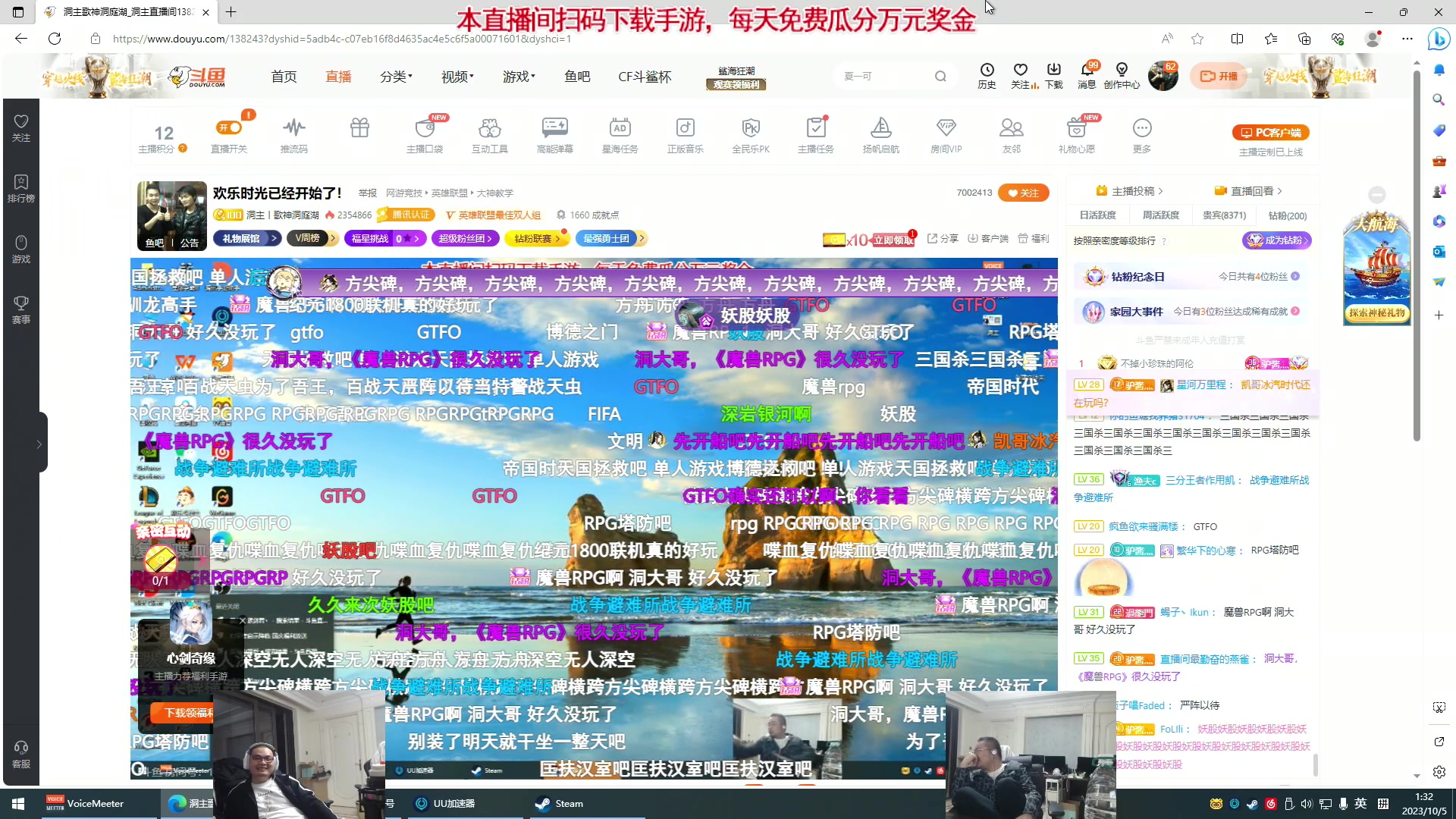Click the user profile avatar in header
The width and height of the screenshot is (1456, 819).
(1163, 76)
